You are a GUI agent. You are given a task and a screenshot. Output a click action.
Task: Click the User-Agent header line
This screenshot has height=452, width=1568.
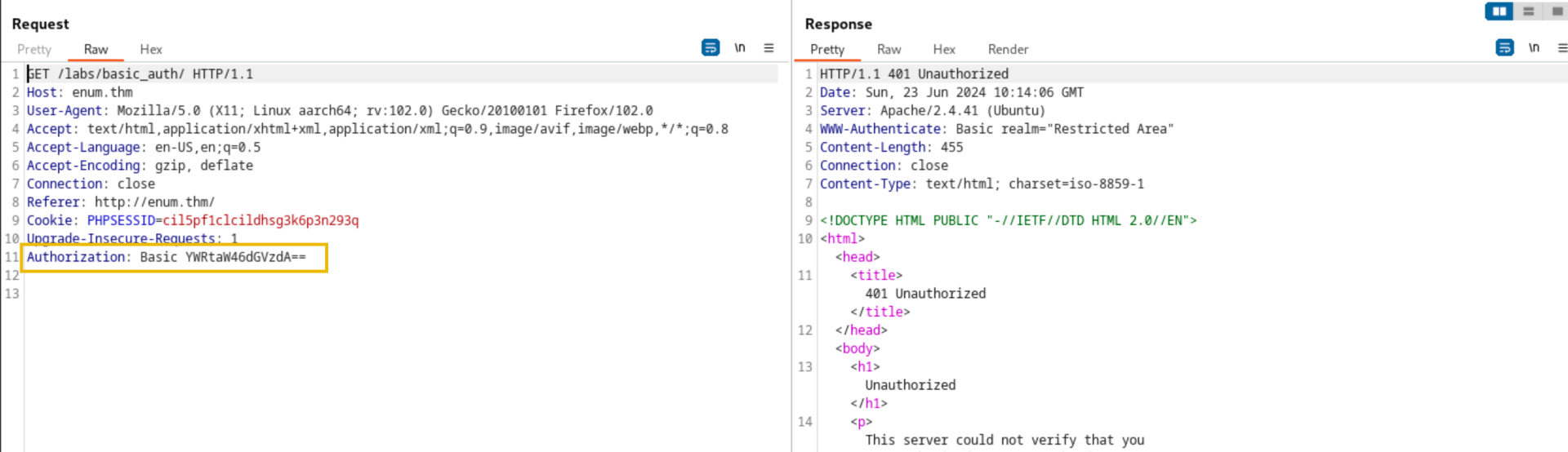340,111
